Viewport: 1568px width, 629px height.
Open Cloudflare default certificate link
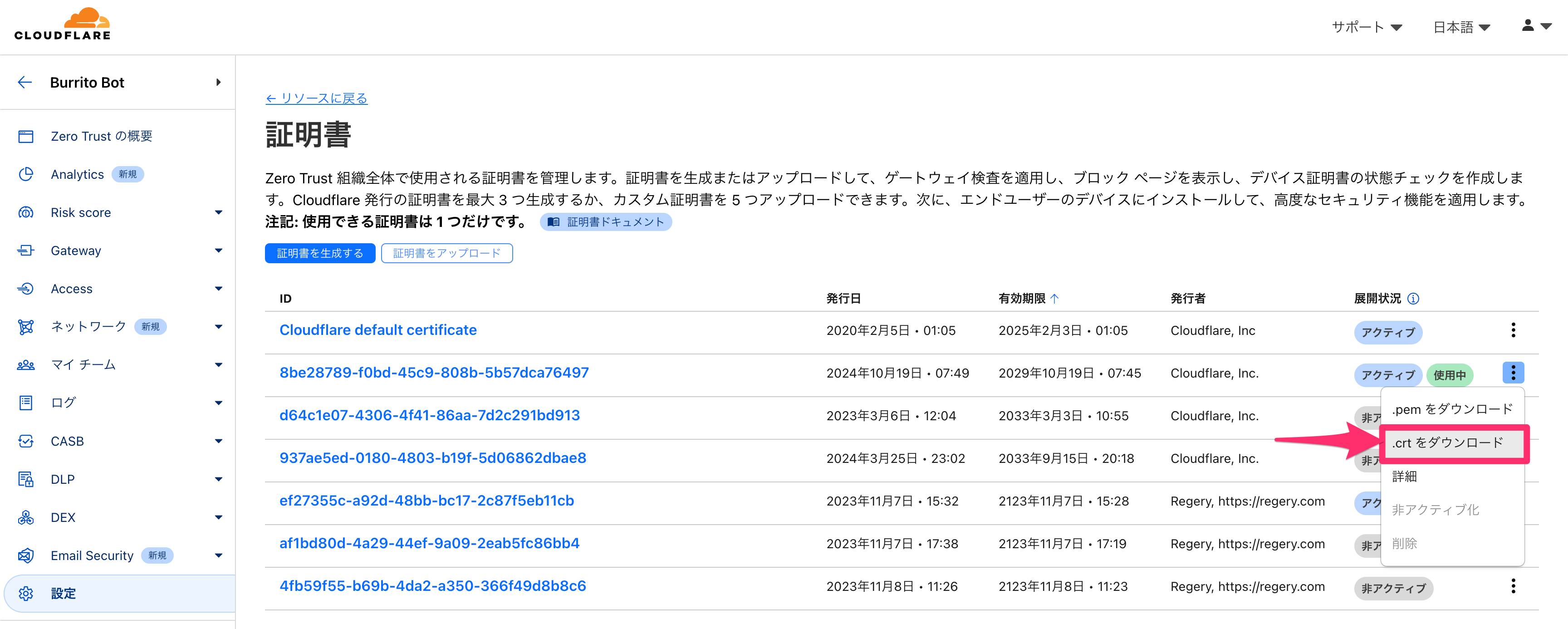coord(377,330)
